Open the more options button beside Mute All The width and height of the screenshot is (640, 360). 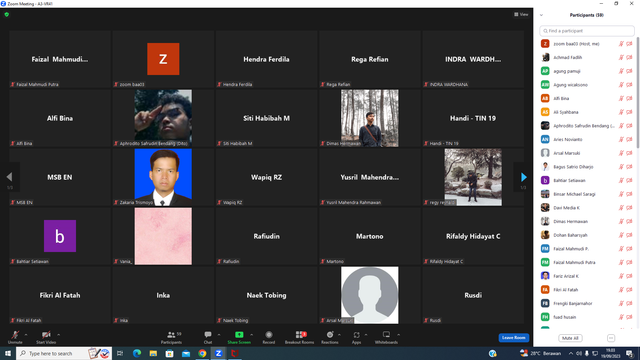pyautogui.click(x=611, y=338)
